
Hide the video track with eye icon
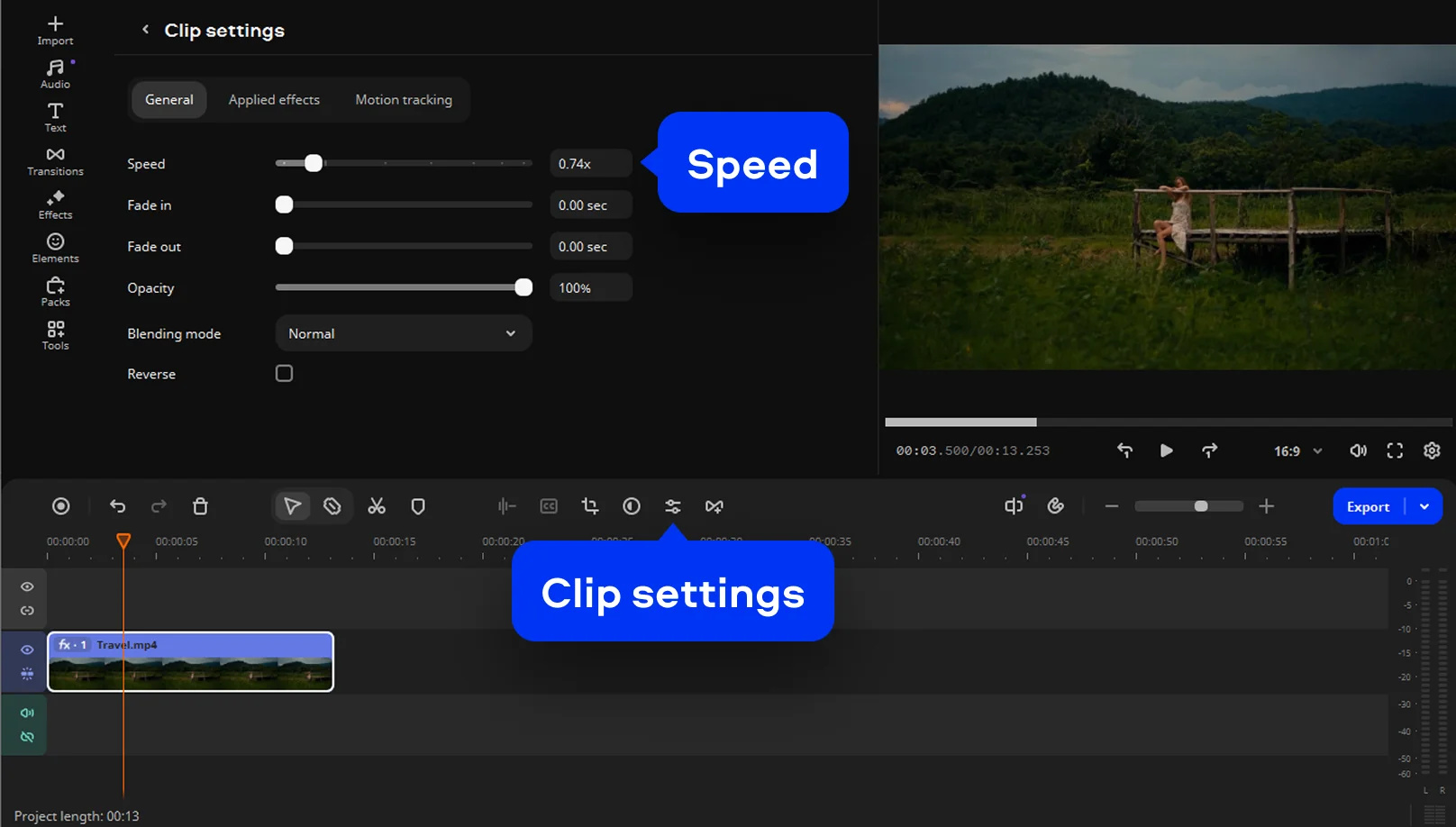coord(27,650)
